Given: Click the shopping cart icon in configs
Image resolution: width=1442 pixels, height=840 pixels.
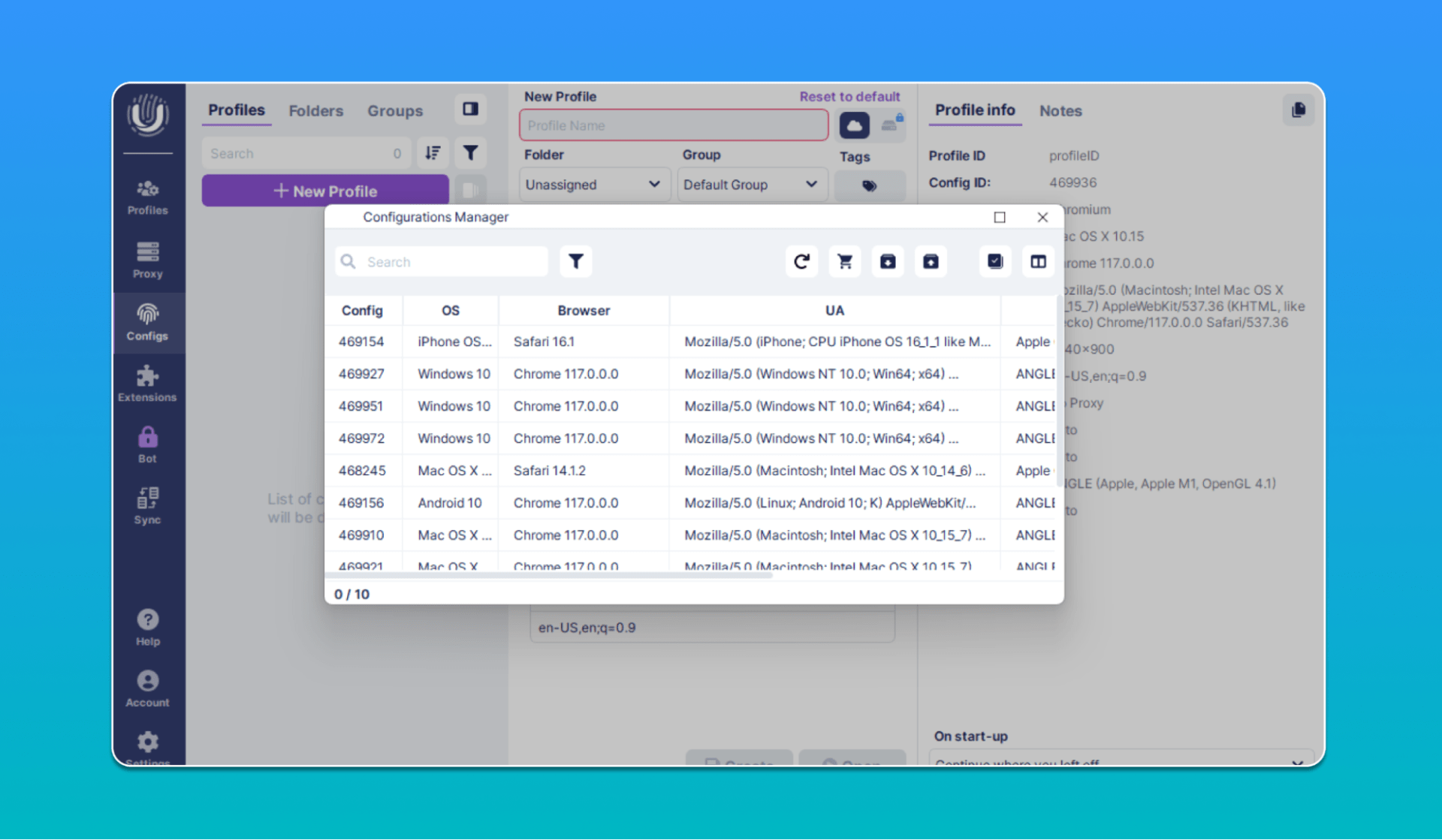Looking at the screenshot, I should pyautogui.click(x=846, y=261).
